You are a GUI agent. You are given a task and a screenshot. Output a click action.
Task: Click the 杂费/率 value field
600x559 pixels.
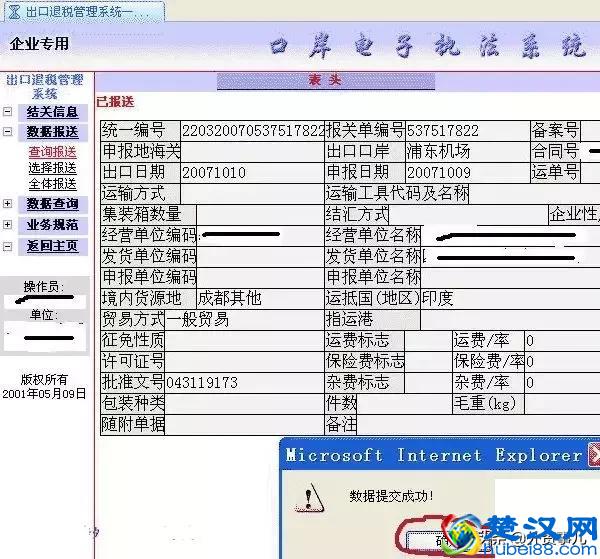[562, 383]
